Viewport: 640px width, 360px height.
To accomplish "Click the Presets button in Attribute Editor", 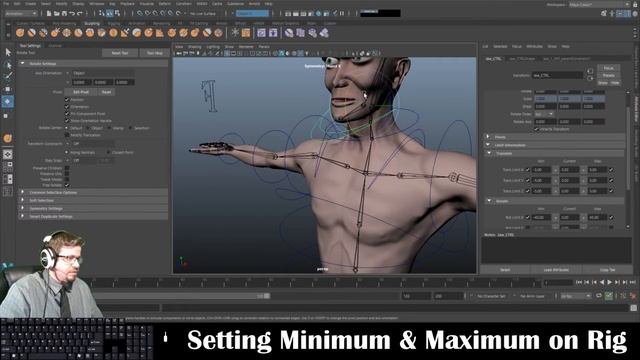I will (x=608, y=76).
